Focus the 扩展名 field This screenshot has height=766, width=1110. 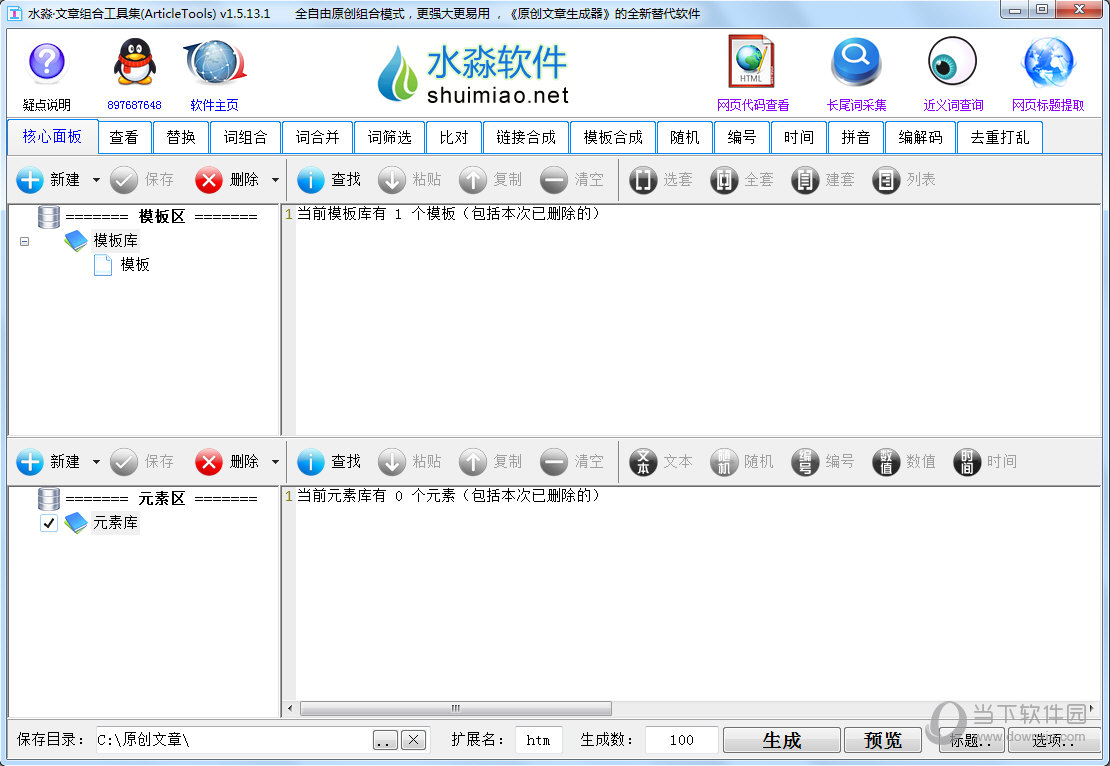tap(539, 741)
